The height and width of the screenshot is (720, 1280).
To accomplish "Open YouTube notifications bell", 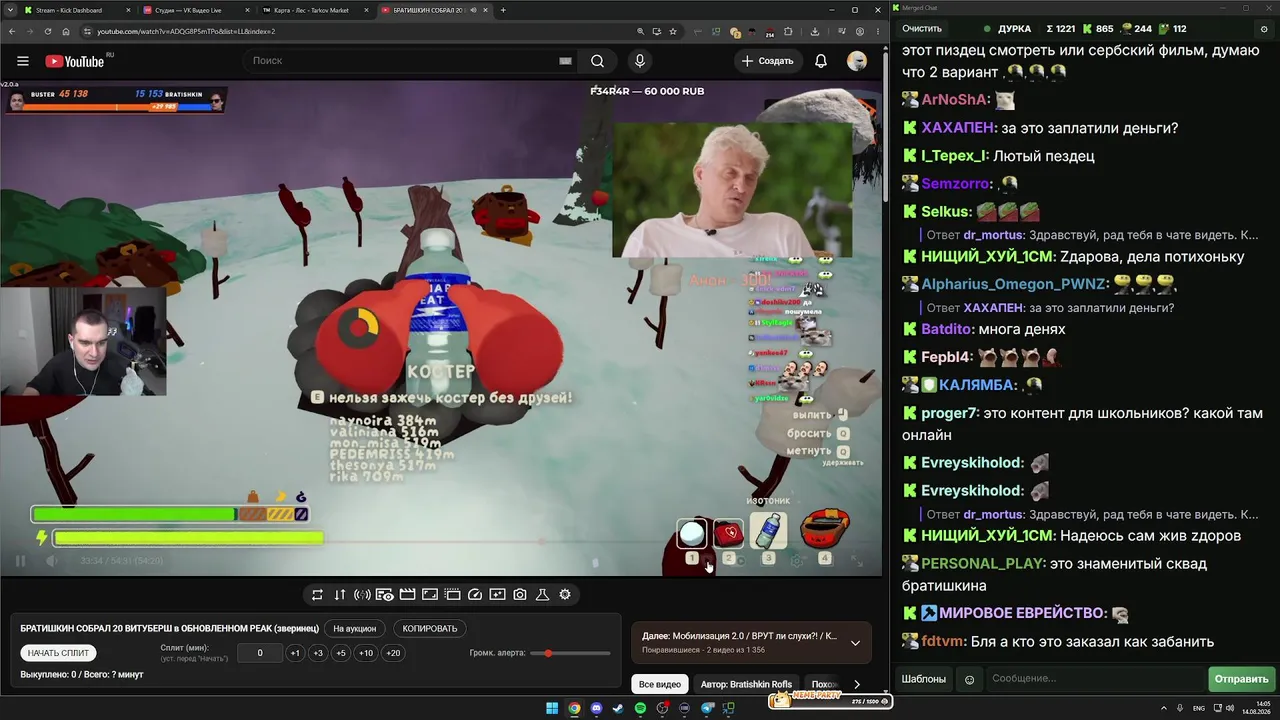I will click(821, 61).
